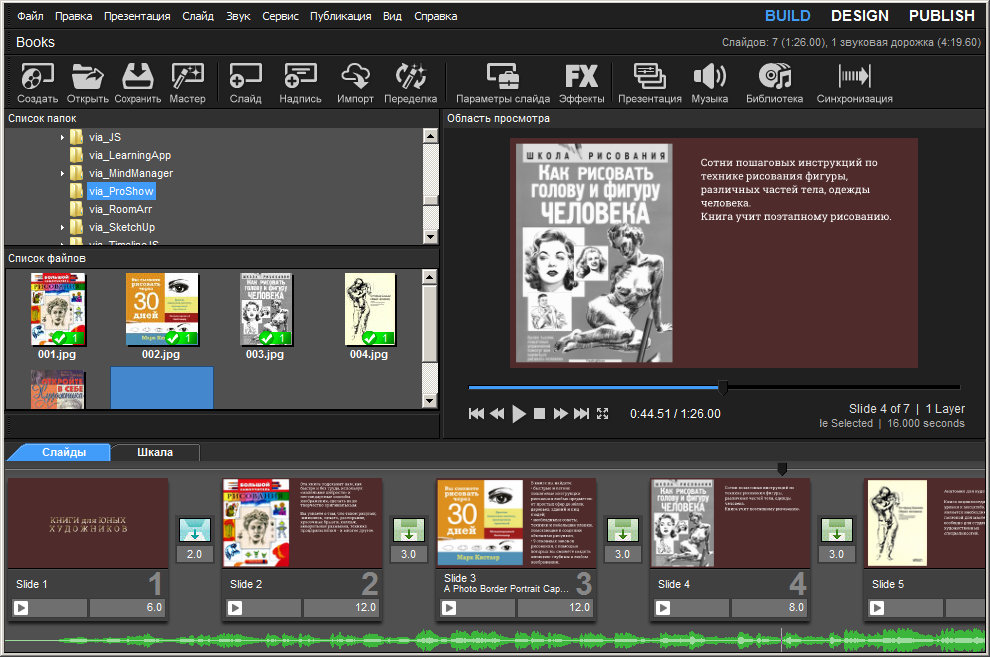Image resolution: width=990 pixels, height=657 pixels.
Task: Click the Синхронизация icon
Action: point(854,77)
